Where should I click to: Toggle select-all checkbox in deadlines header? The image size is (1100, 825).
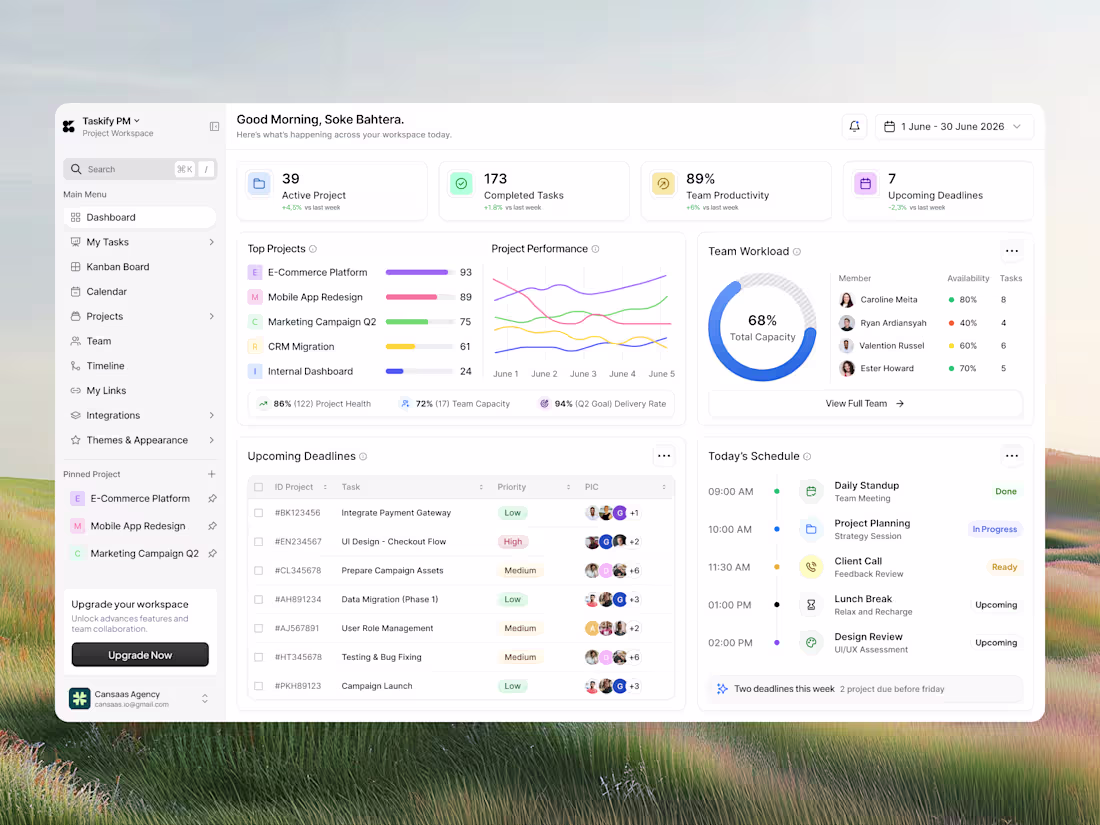(258, 487)
